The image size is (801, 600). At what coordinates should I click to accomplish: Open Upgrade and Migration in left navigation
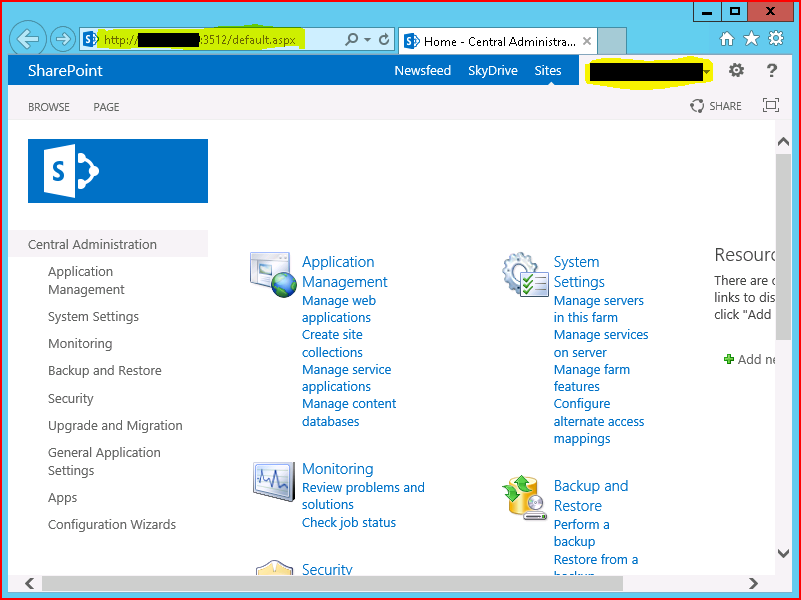[x=115, y=425]
